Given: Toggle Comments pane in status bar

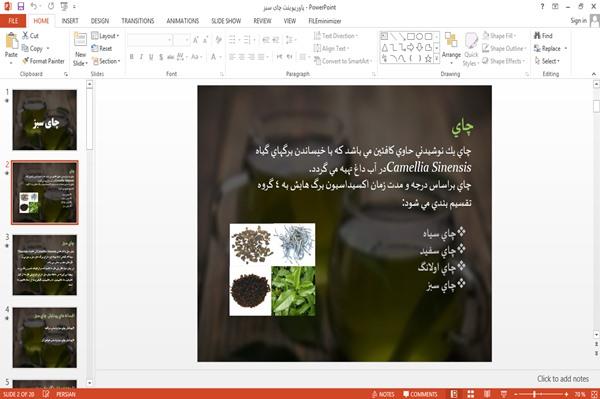Looking at the screenshot, I should [420, 394].
